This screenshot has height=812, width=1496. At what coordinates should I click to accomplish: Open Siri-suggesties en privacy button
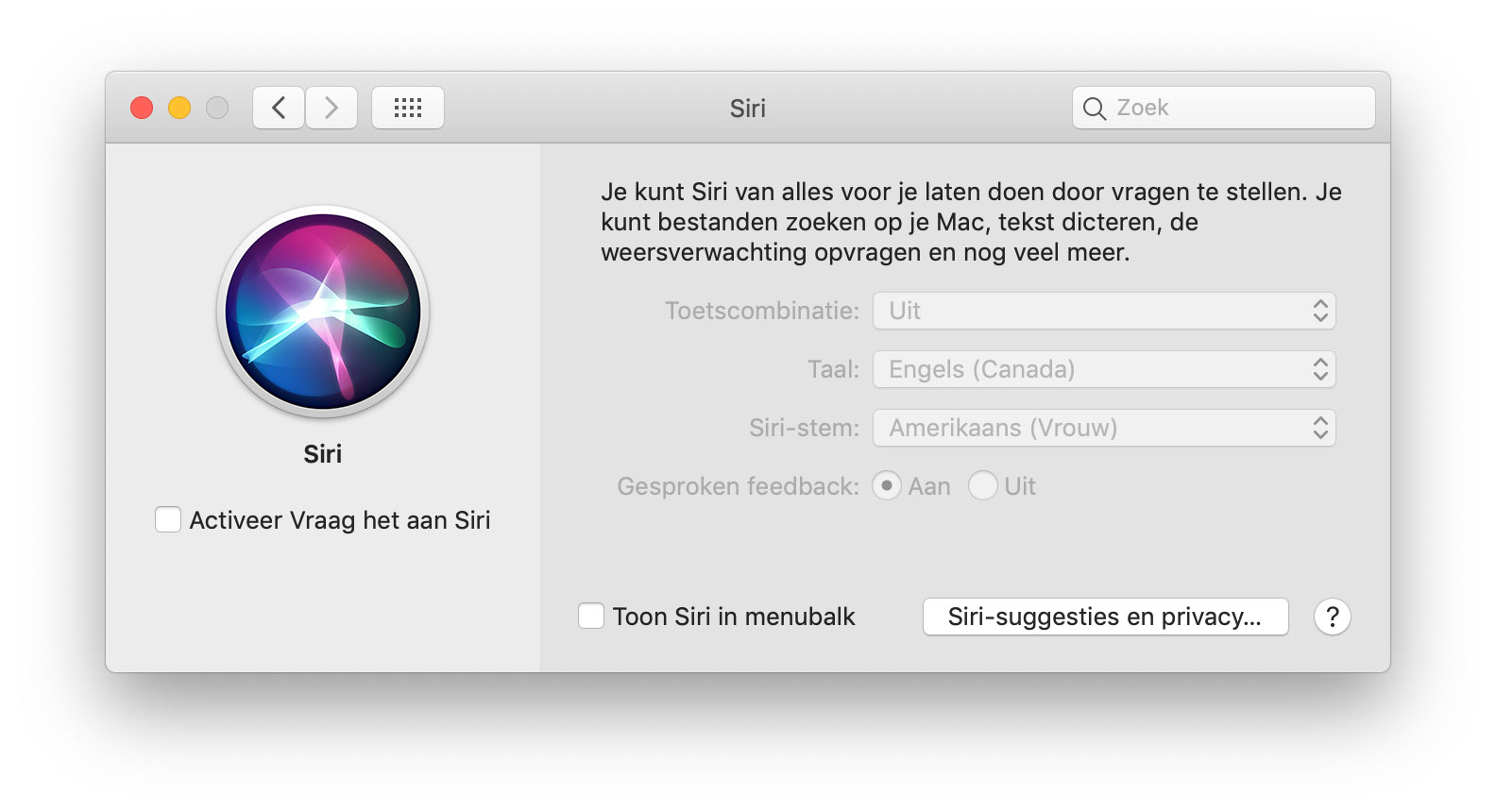[x=1105, y=617]
